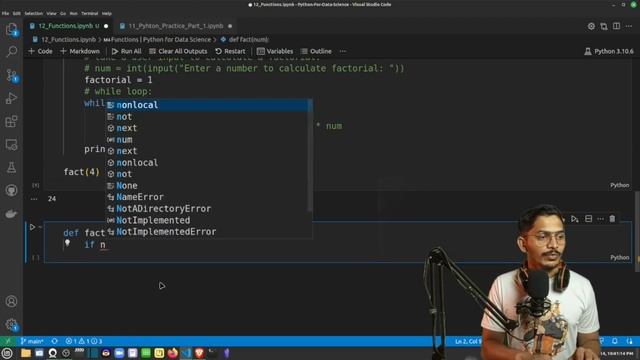
Task: Restart the notebook kernel
Action: (230, 51)
